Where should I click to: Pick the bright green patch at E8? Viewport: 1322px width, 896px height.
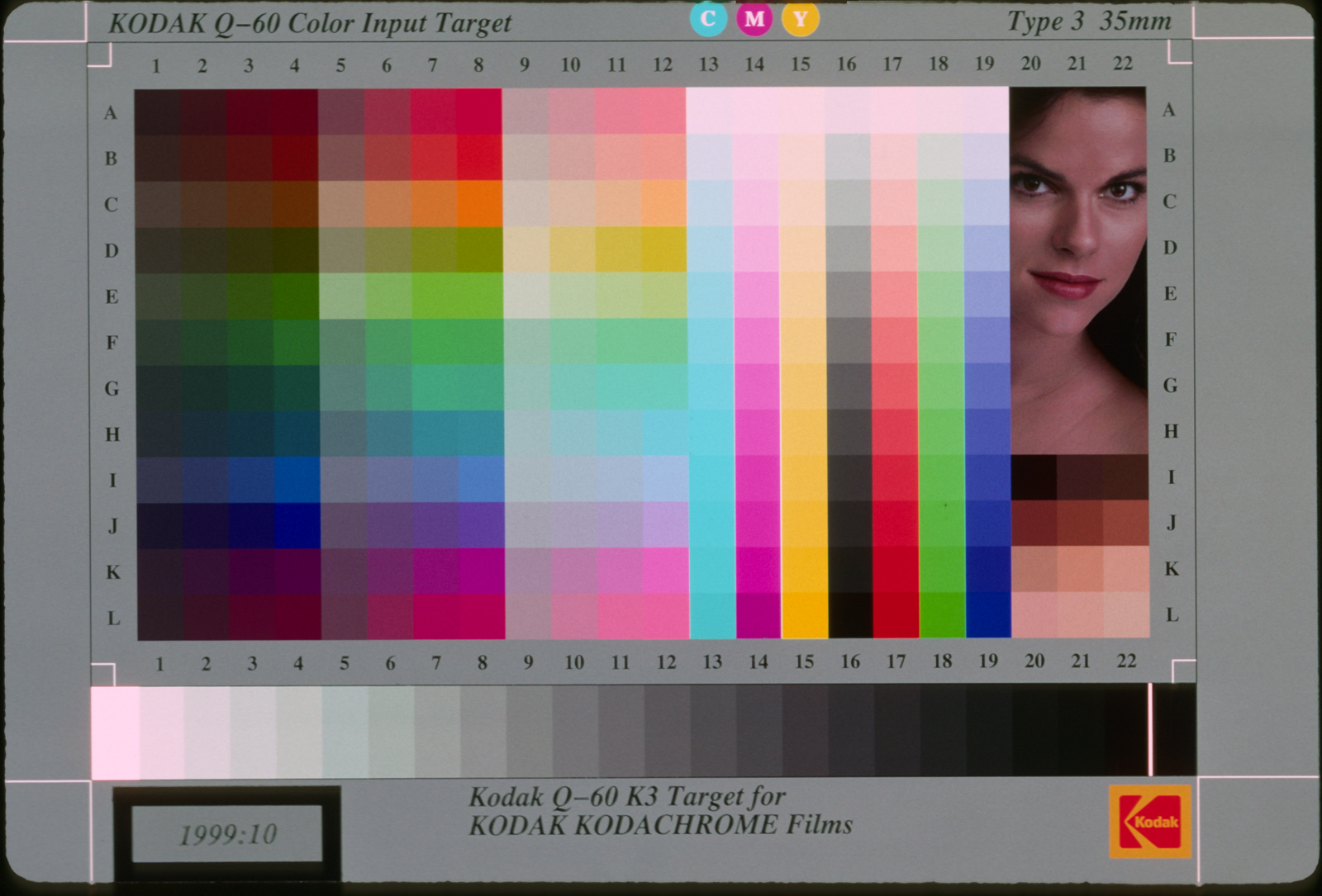click(480, 296)
